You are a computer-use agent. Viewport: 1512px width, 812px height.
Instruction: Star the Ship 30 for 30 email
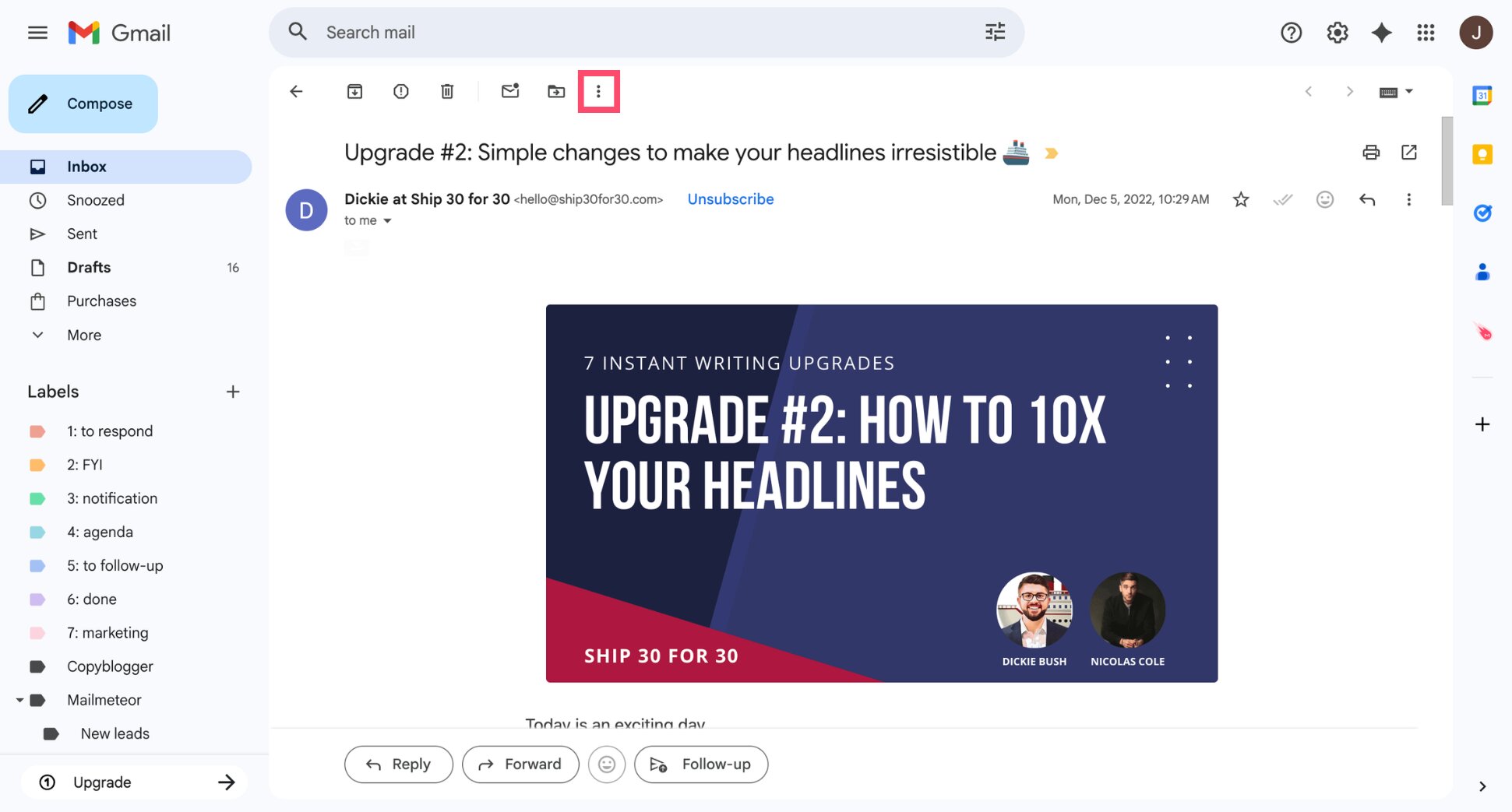tap(1241, 199)
